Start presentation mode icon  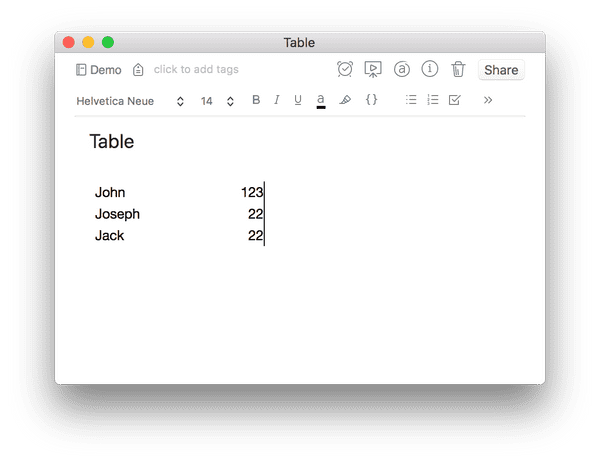[x=373, y=69]
